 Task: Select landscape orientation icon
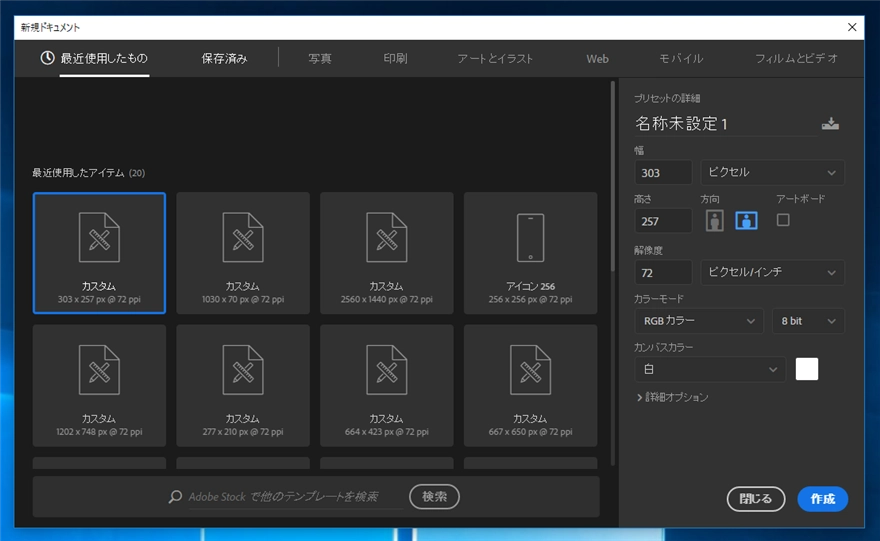pyautogui.click(x=746, y=221)
